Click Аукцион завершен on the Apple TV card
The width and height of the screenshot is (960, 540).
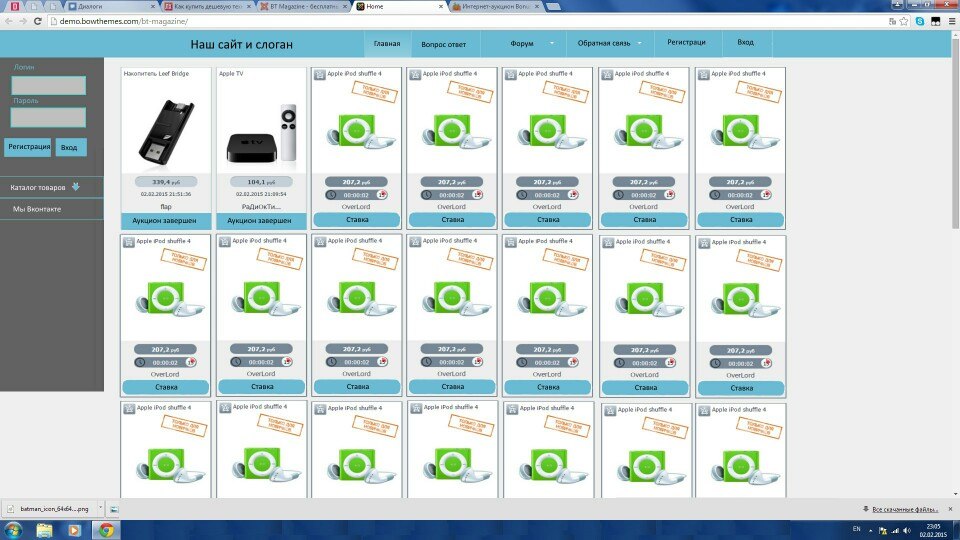click(x=261, y=220)
